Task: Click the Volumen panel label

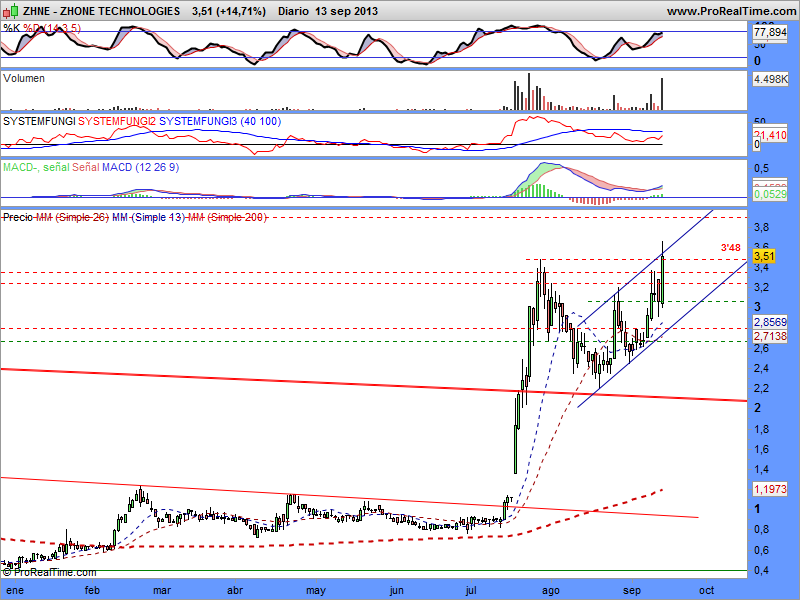Action: point(23,78)
